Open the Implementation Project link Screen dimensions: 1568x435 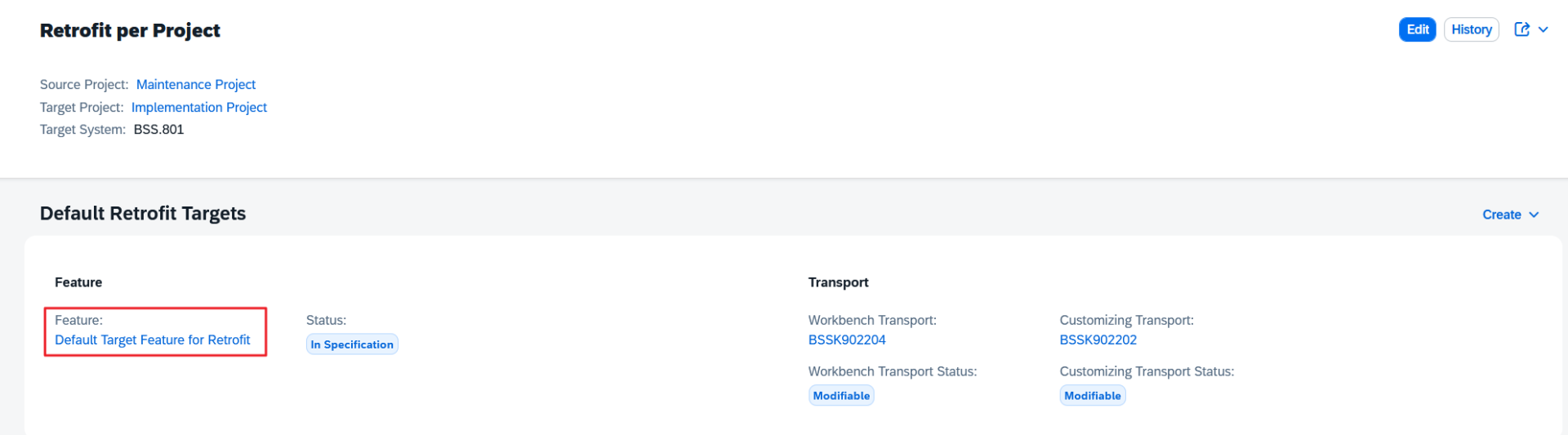click(x=198, y=107)
